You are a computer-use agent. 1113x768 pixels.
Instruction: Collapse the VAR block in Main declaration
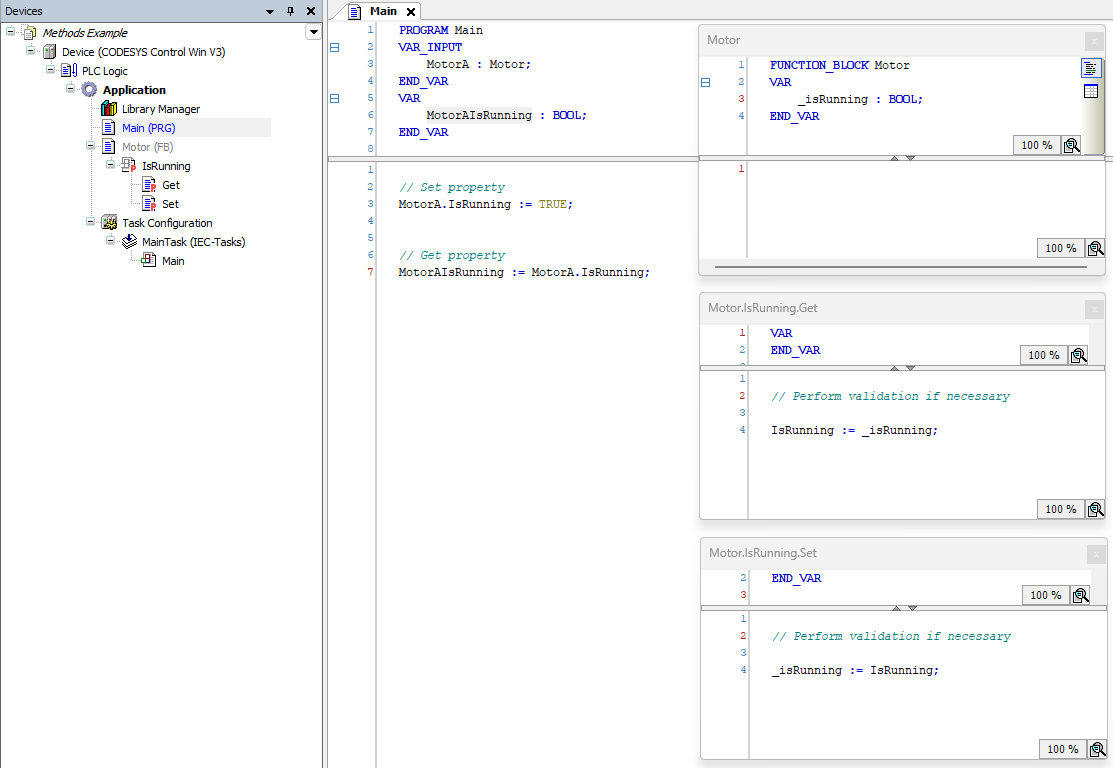(x=334, y=99)
